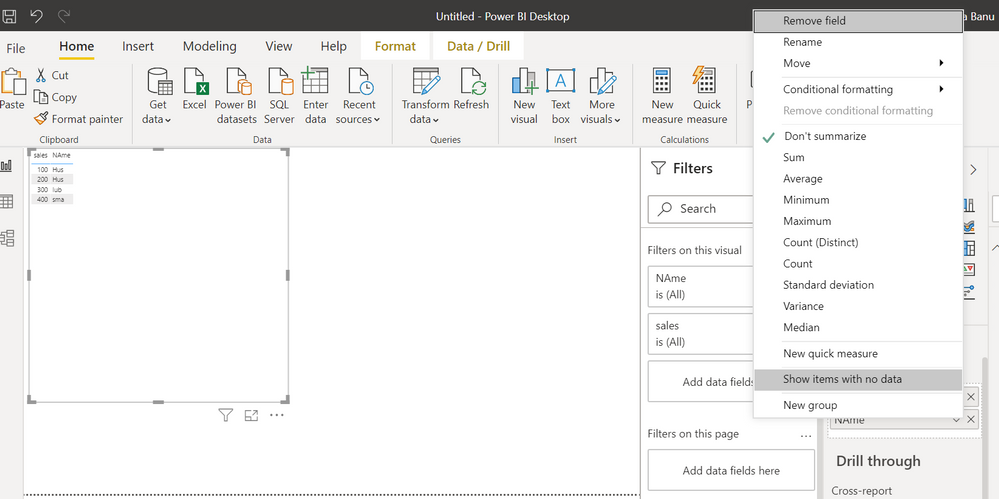
Task: Choose New quick measure in context menu
Action: 858,354
